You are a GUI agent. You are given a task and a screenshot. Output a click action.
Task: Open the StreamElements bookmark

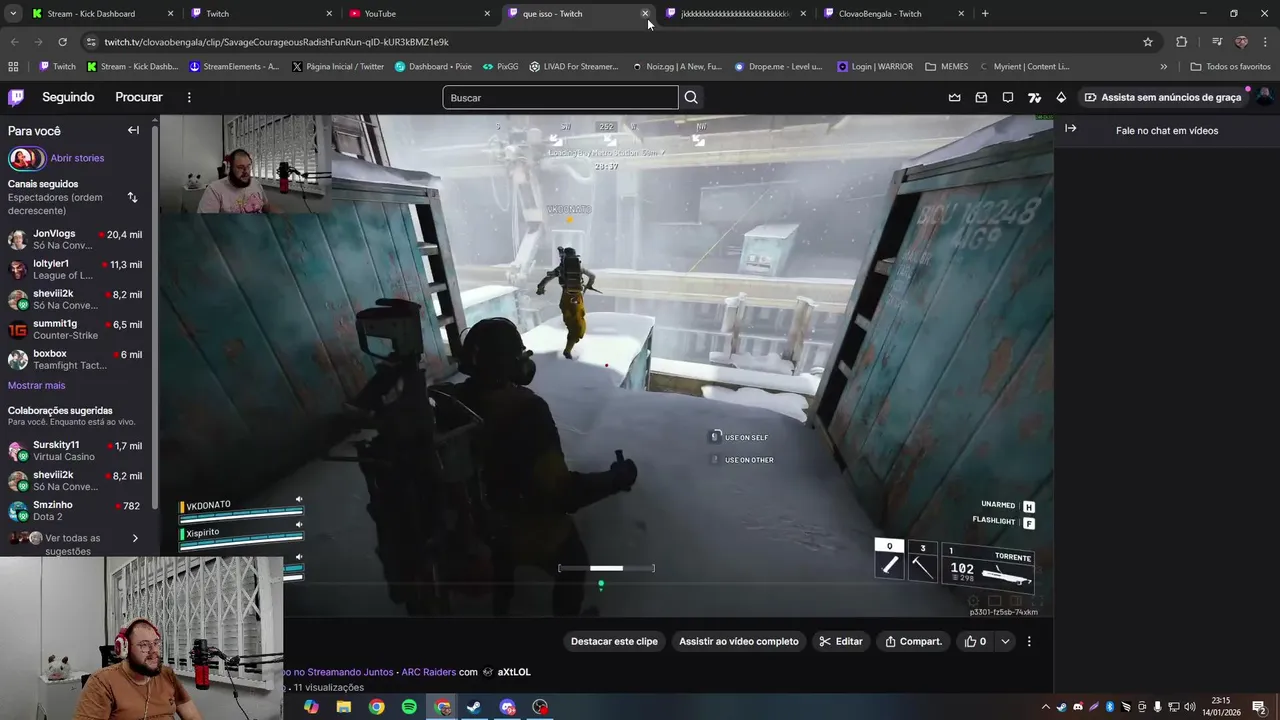click(234, 67)
